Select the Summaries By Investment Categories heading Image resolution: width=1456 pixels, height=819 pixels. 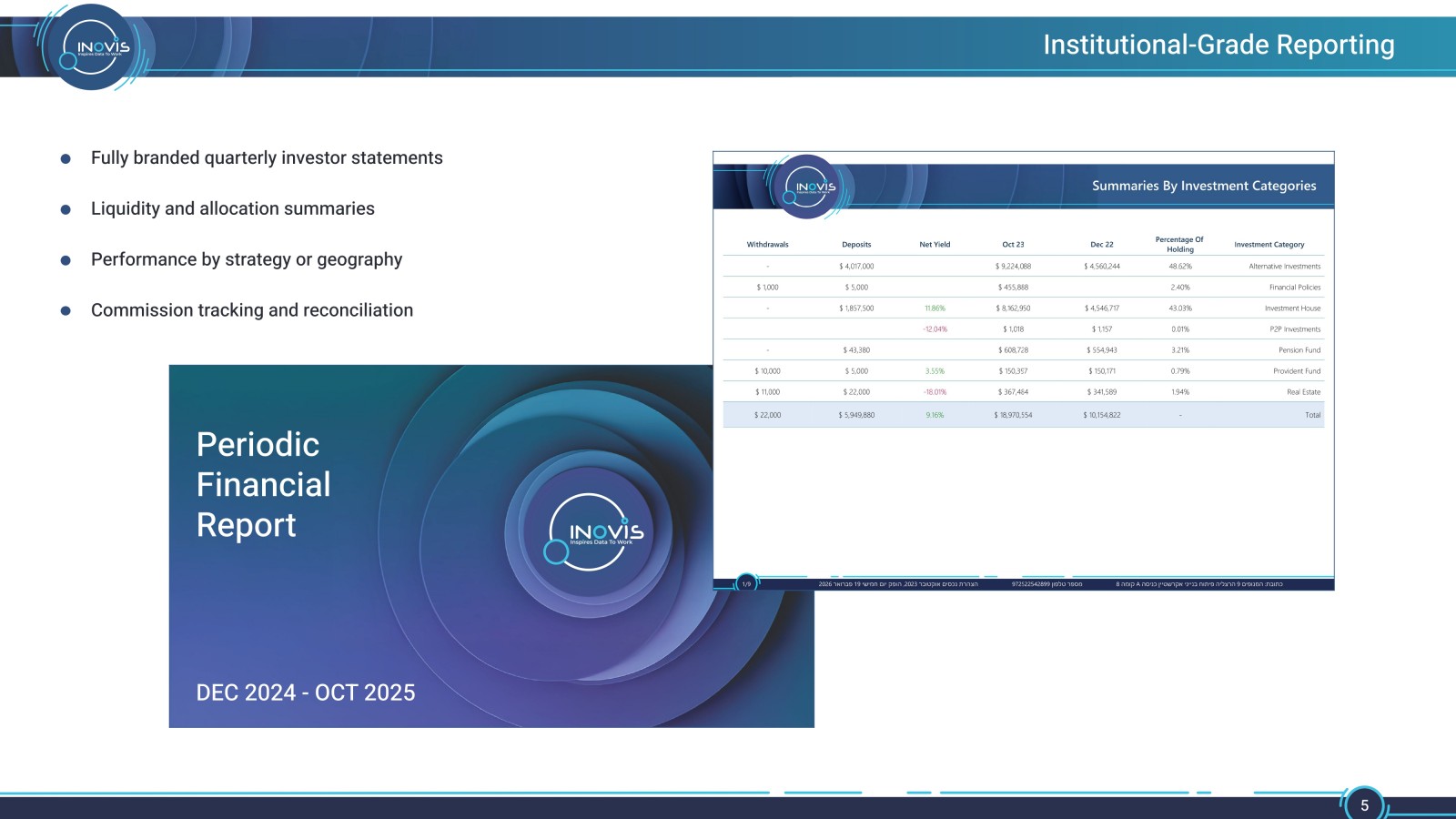[x=1204, y=186]
